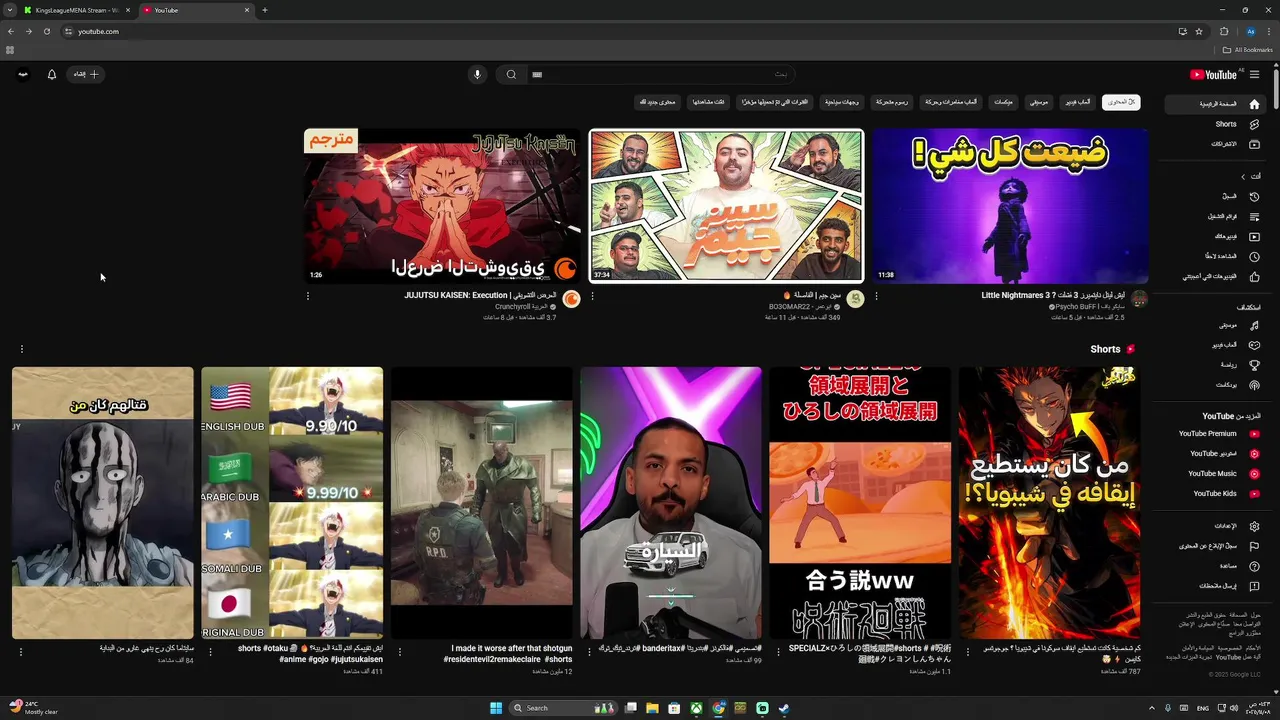
Task: Open a new Chrome tab
Action: tap(264, 10)
